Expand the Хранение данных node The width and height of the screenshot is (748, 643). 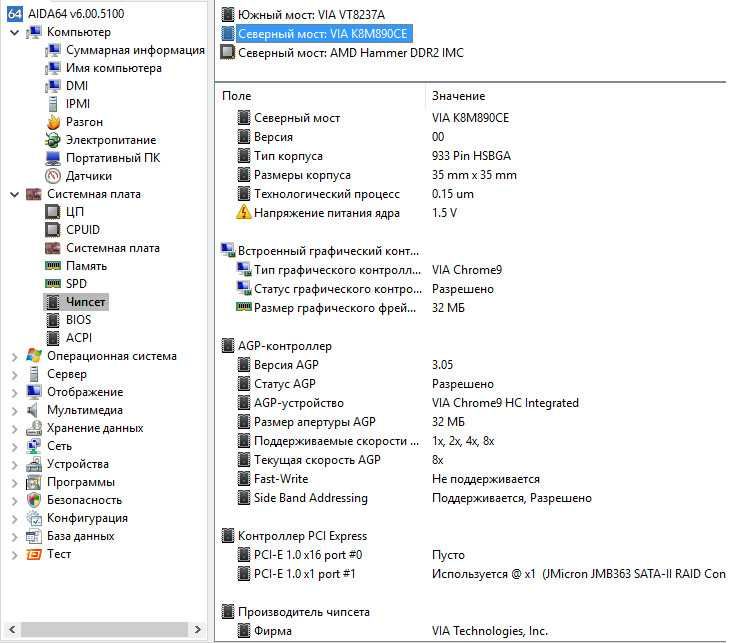coord(15,429)
